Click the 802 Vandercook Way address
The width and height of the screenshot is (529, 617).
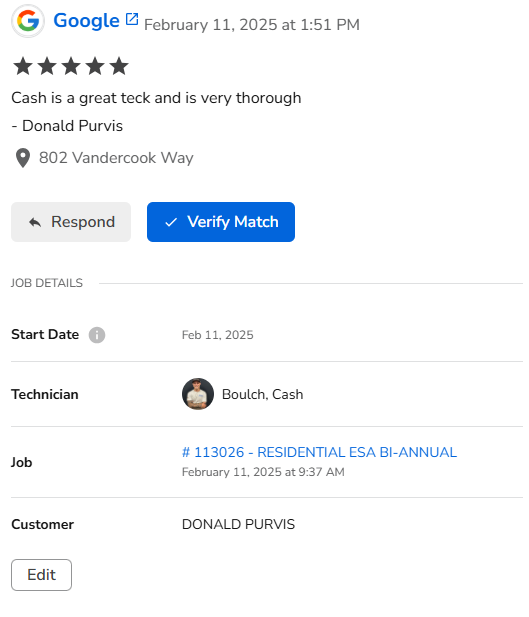116,158
